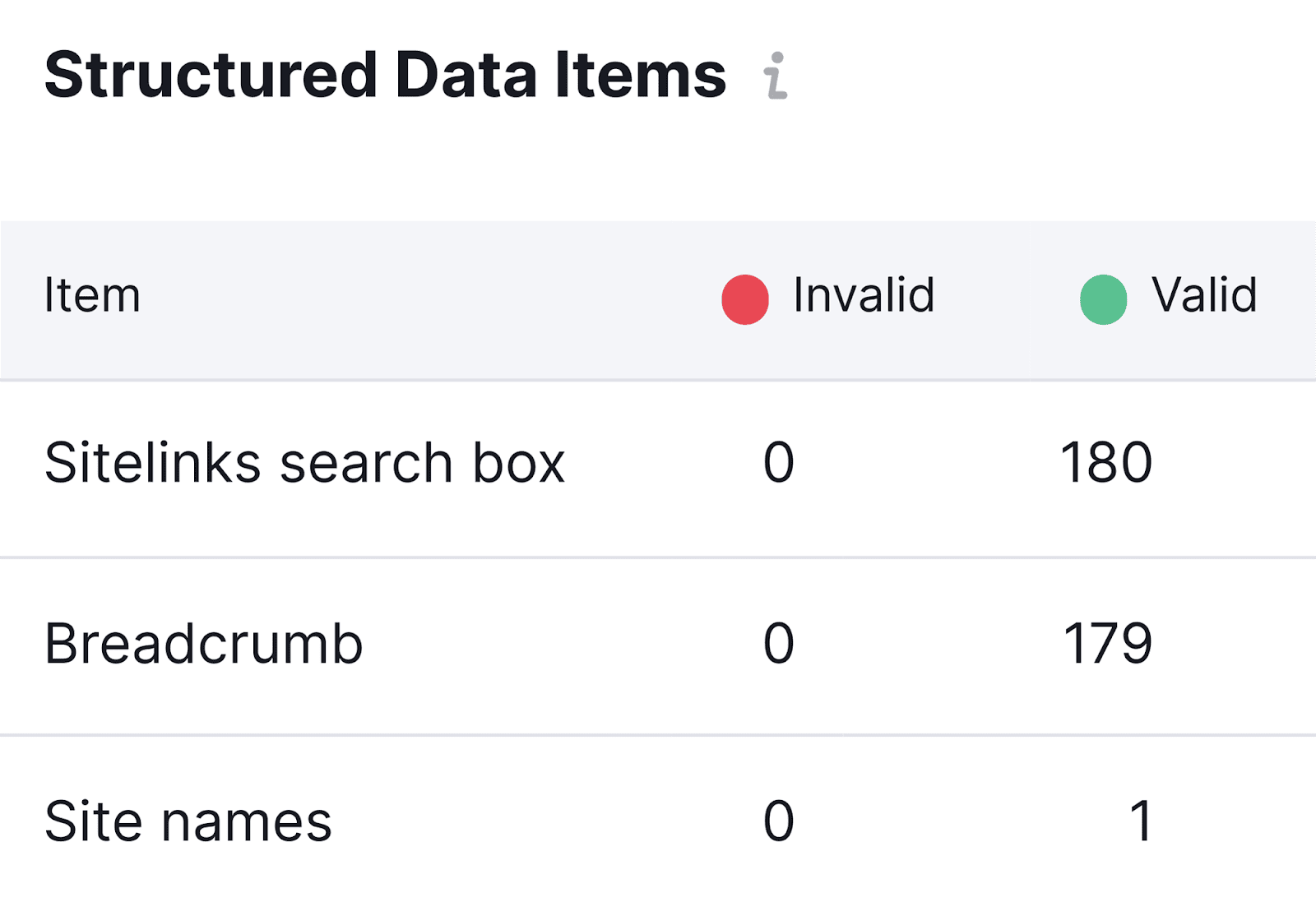The image size is (1316, 902).
Task: Select the Sitelinks search box item name
Action: (304, 463)
